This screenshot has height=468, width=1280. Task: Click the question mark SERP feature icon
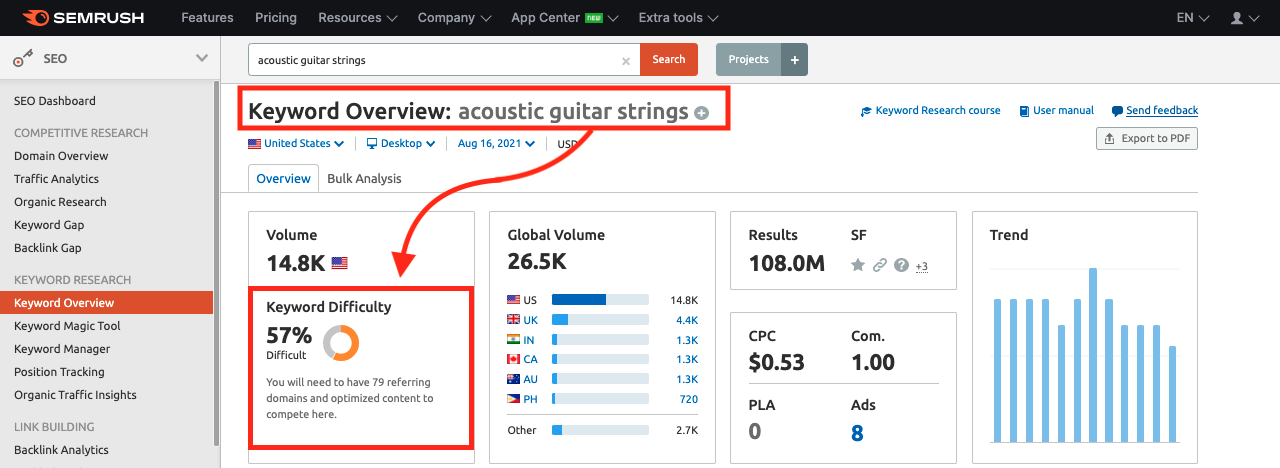click(x=901, y=265)
